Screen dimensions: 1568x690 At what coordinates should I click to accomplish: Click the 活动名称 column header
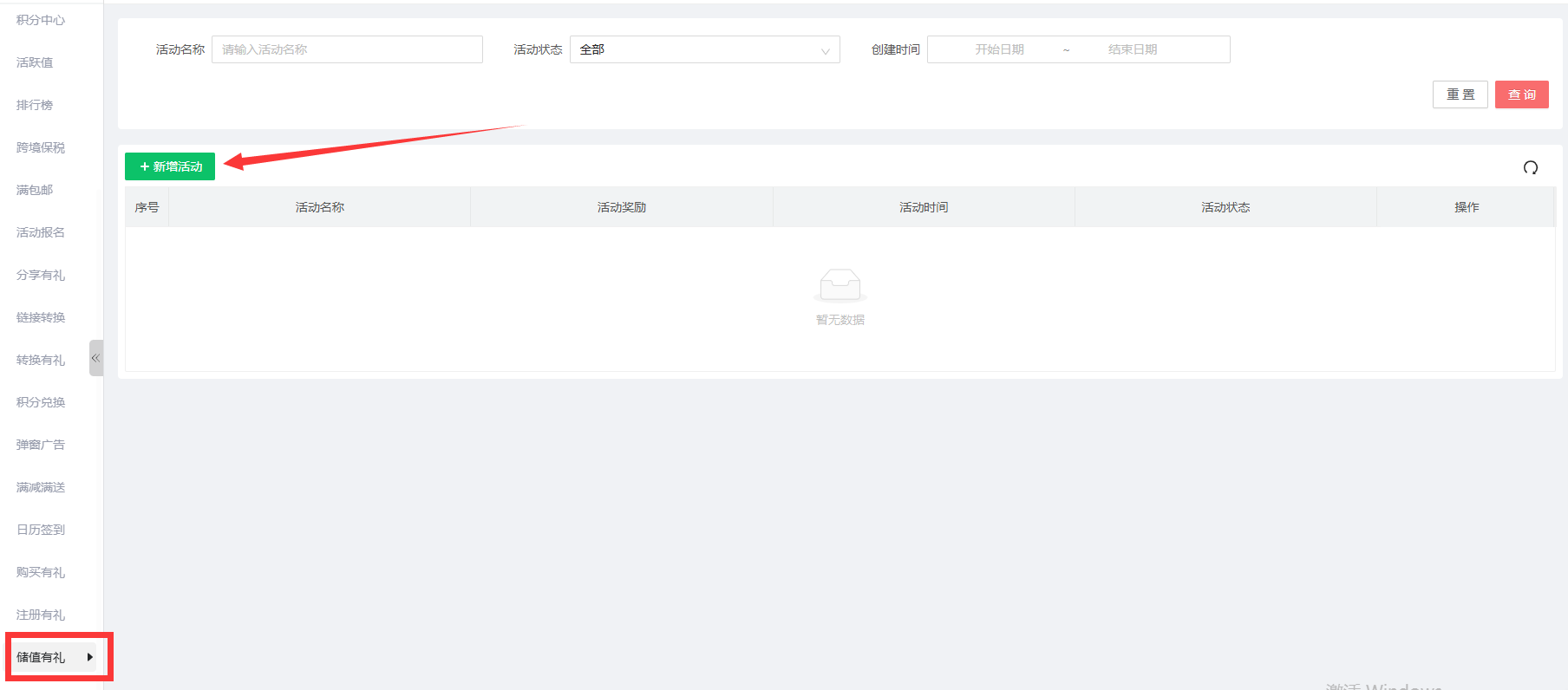tap(319, 207)
